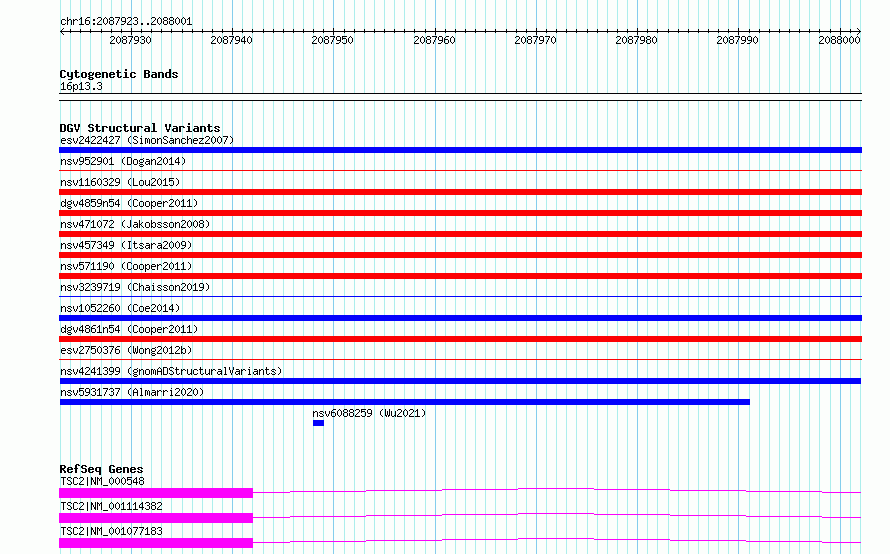Click ruler position 2088000
Image resolution: width=890 pixels, height=554 pixels.
pyautogui.click(x=839, y=40)
